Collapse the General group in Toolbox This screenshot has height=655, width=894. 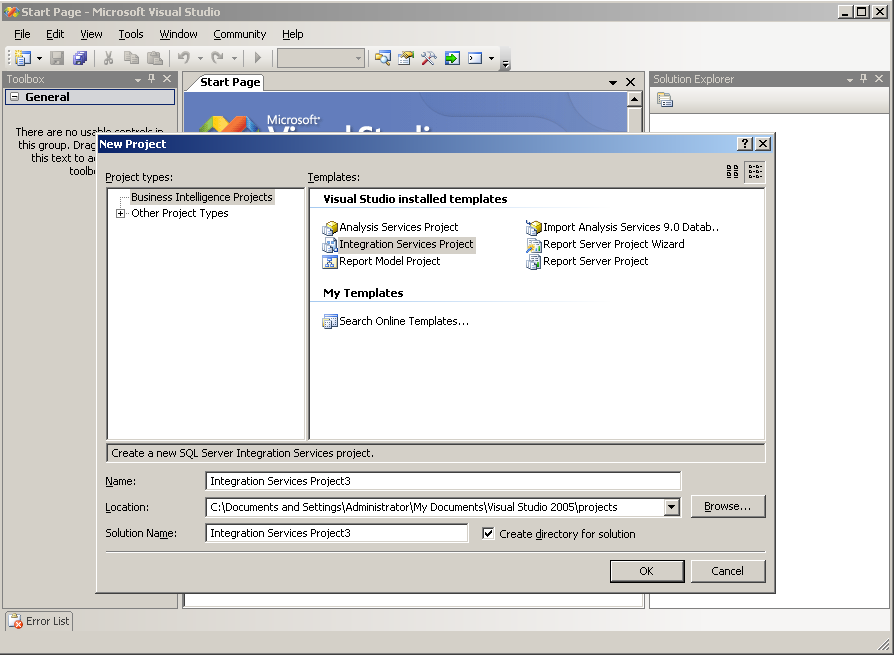coord(15,97)
